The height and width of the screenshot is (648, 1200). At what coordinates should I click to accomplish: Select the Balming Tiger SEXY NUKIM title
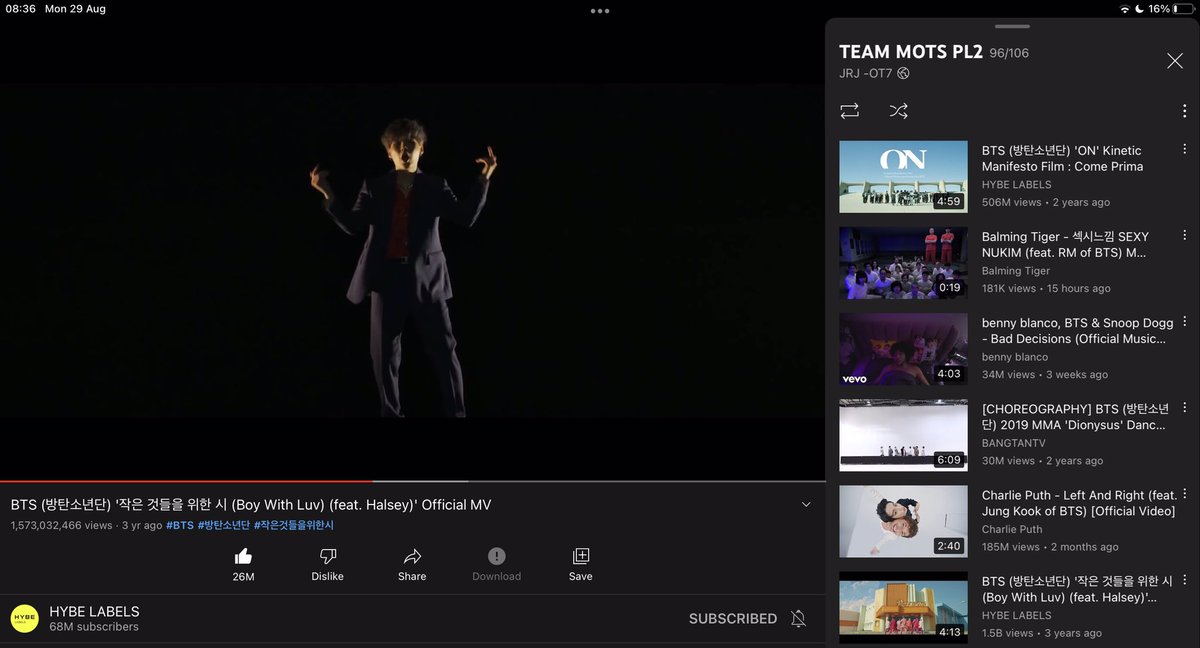point(1065,245)
